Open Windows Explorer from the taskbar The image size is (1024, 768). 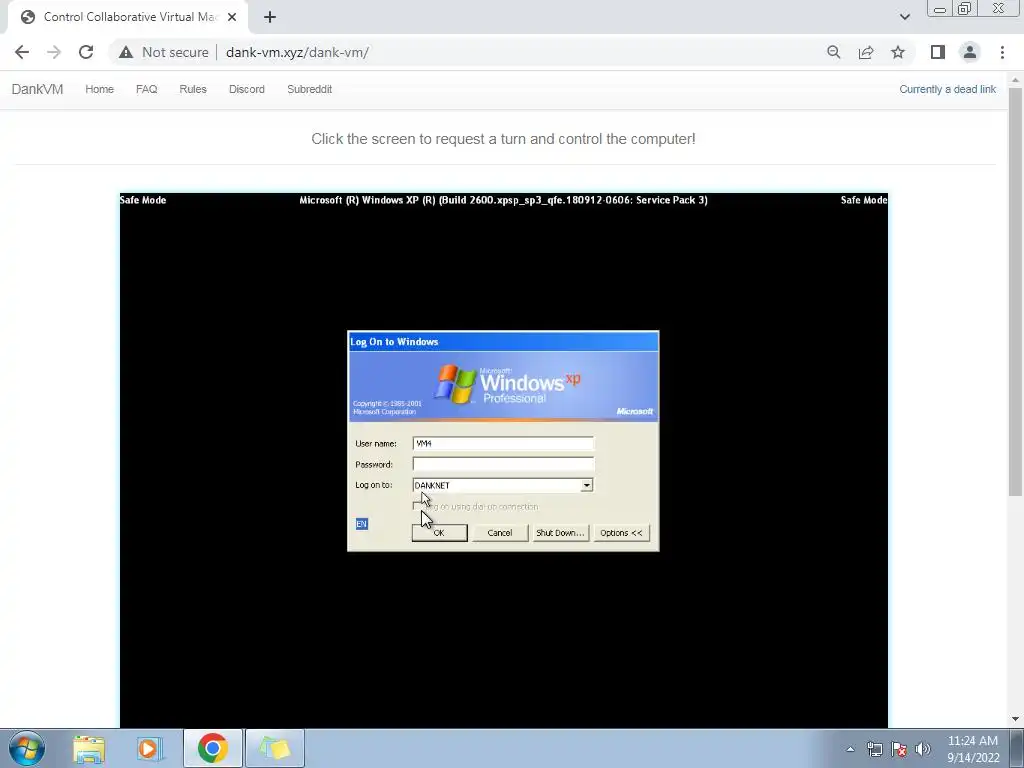coord(89,748)
